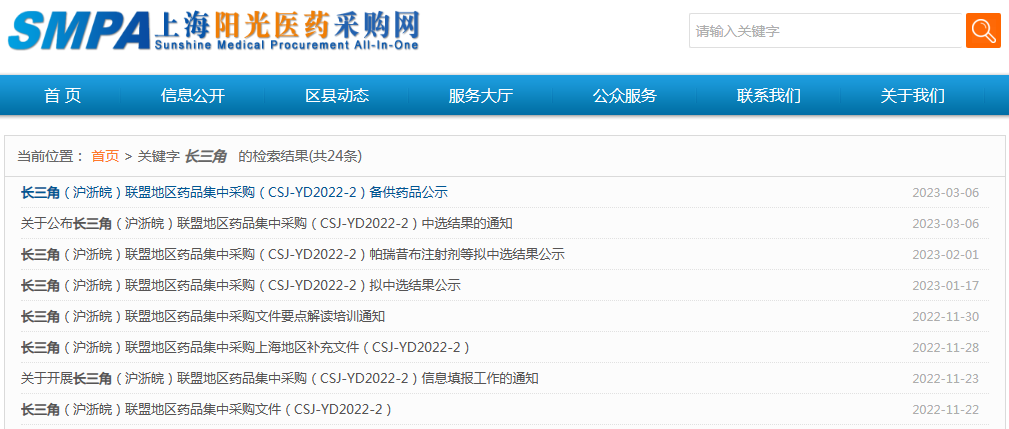1009x429 pixels.
Task: Click the SMPA site logo
Action: click(80, 32)
